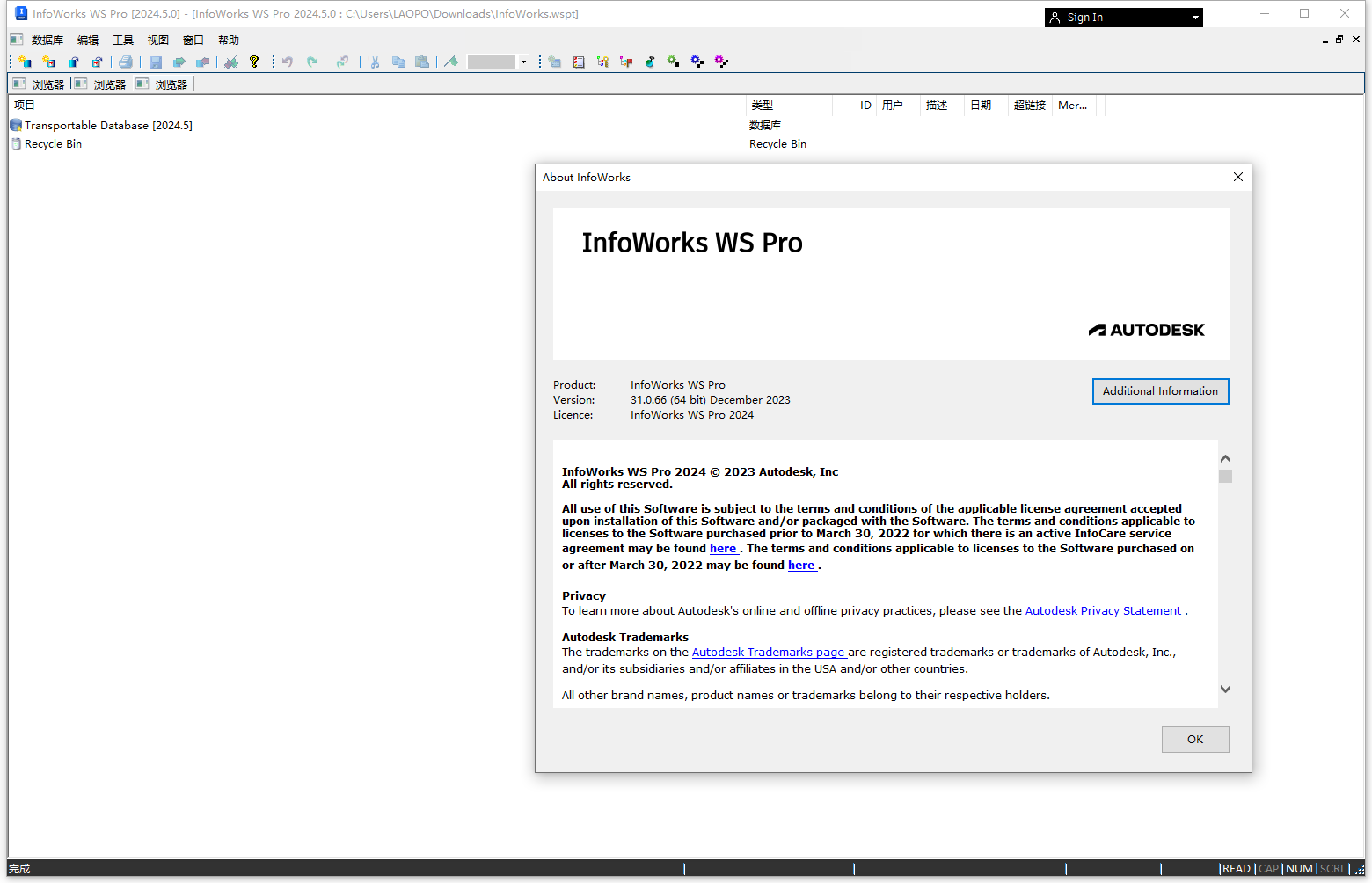The image size is (1372, 883).
Task: Open the 数据库 menu
Action: 47,40
